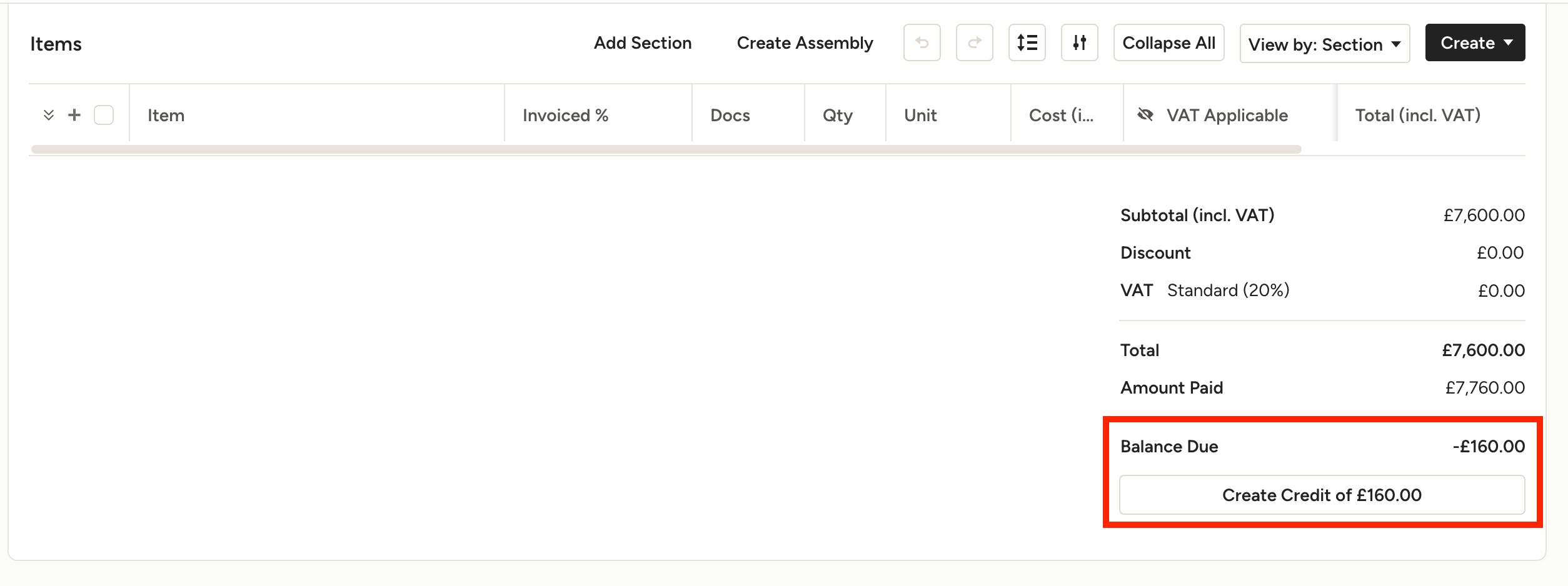
Task: Click the Discount £0.00 value
Action: [x=1500, y=252]
